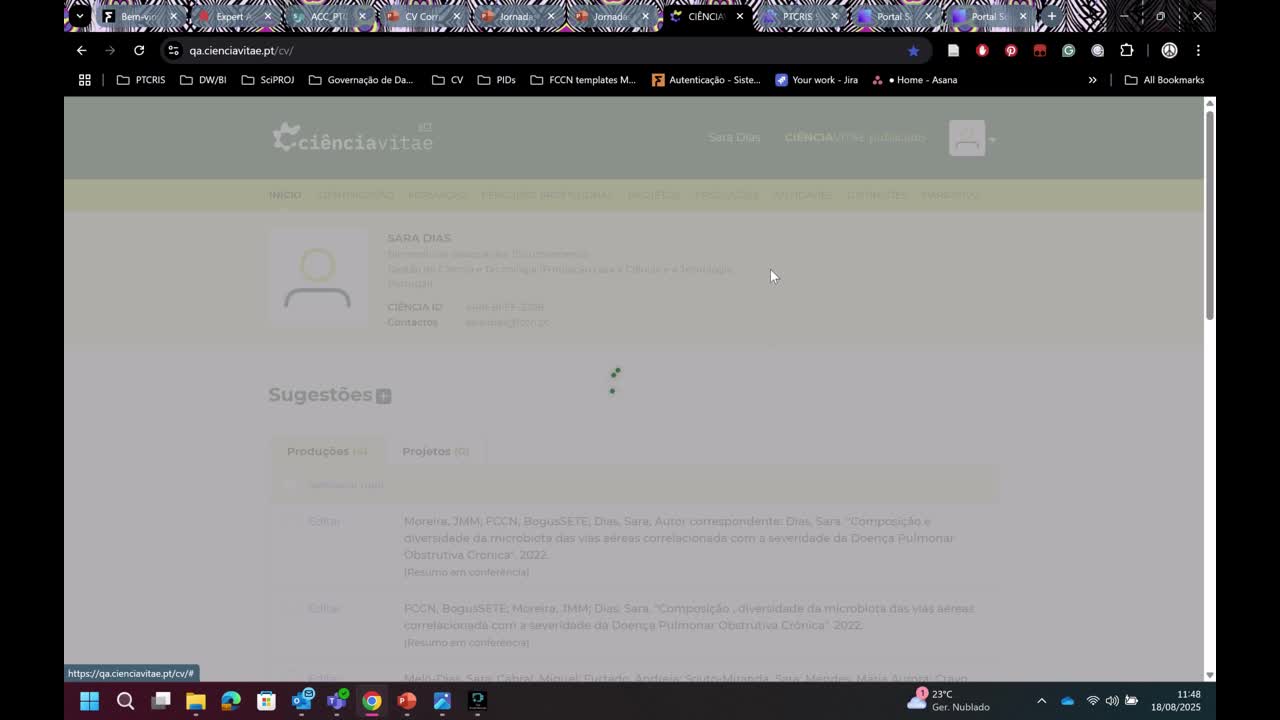View site information icon in address bar
Viewport: 1280px width, 720px height.
173,50
